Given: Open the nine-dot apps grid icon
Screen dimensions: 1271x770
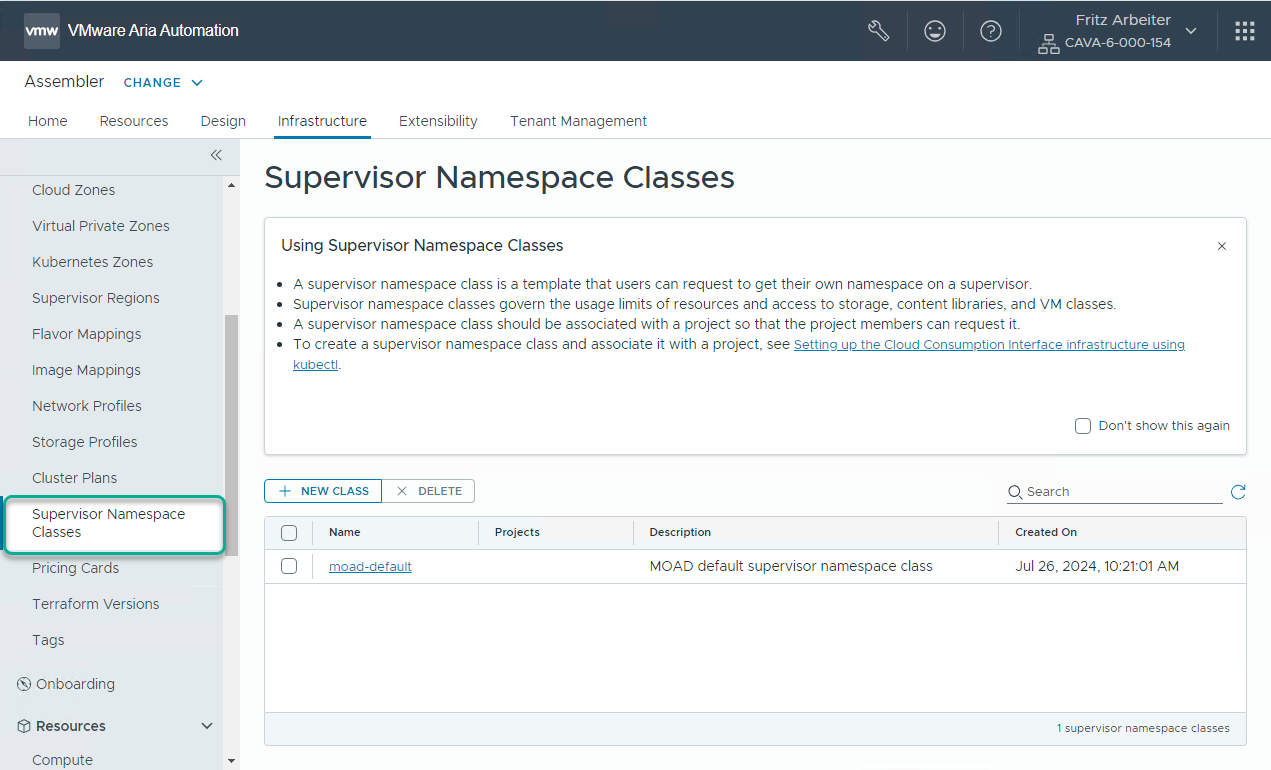Looking at the screenshot, I should pyautogui.click(x=1245, y=31).
